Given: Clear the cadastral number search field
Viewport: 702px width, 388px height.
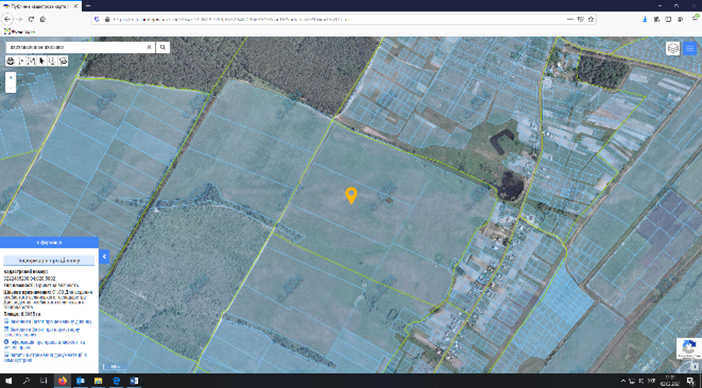Looking at the screenshot, I should coord(149,47).
